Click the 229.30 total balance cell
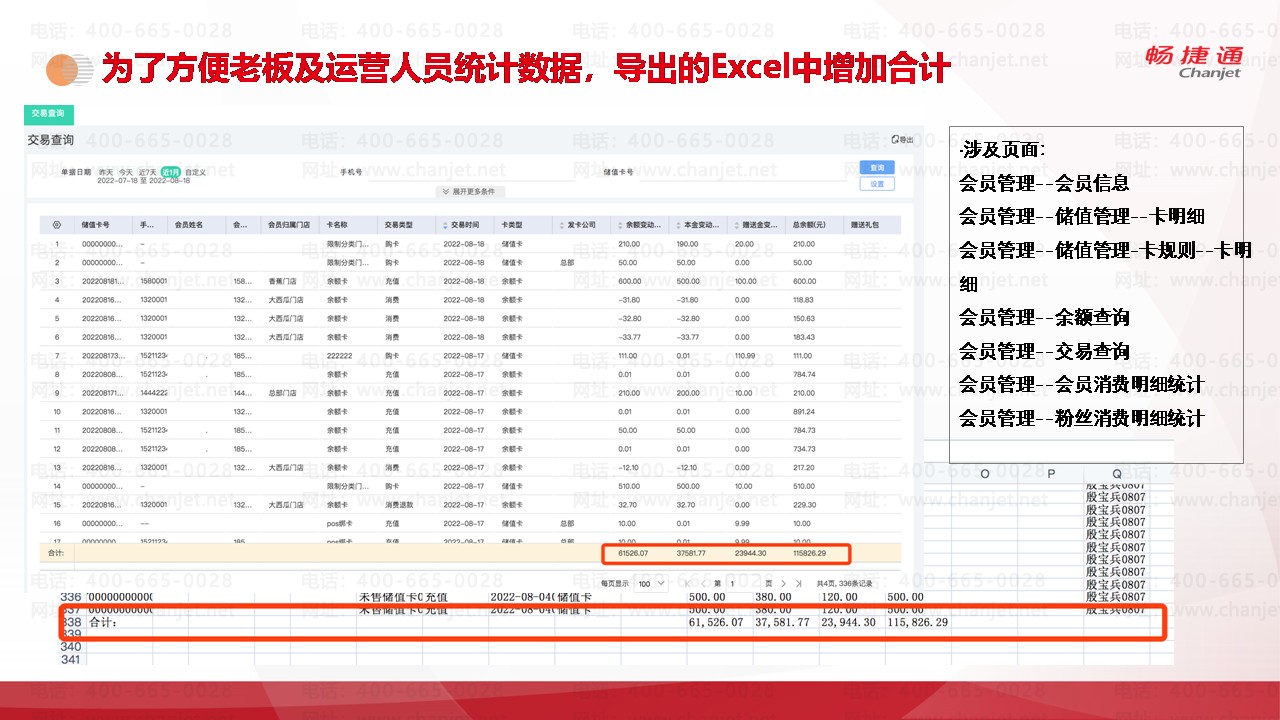 click(805, 505)
